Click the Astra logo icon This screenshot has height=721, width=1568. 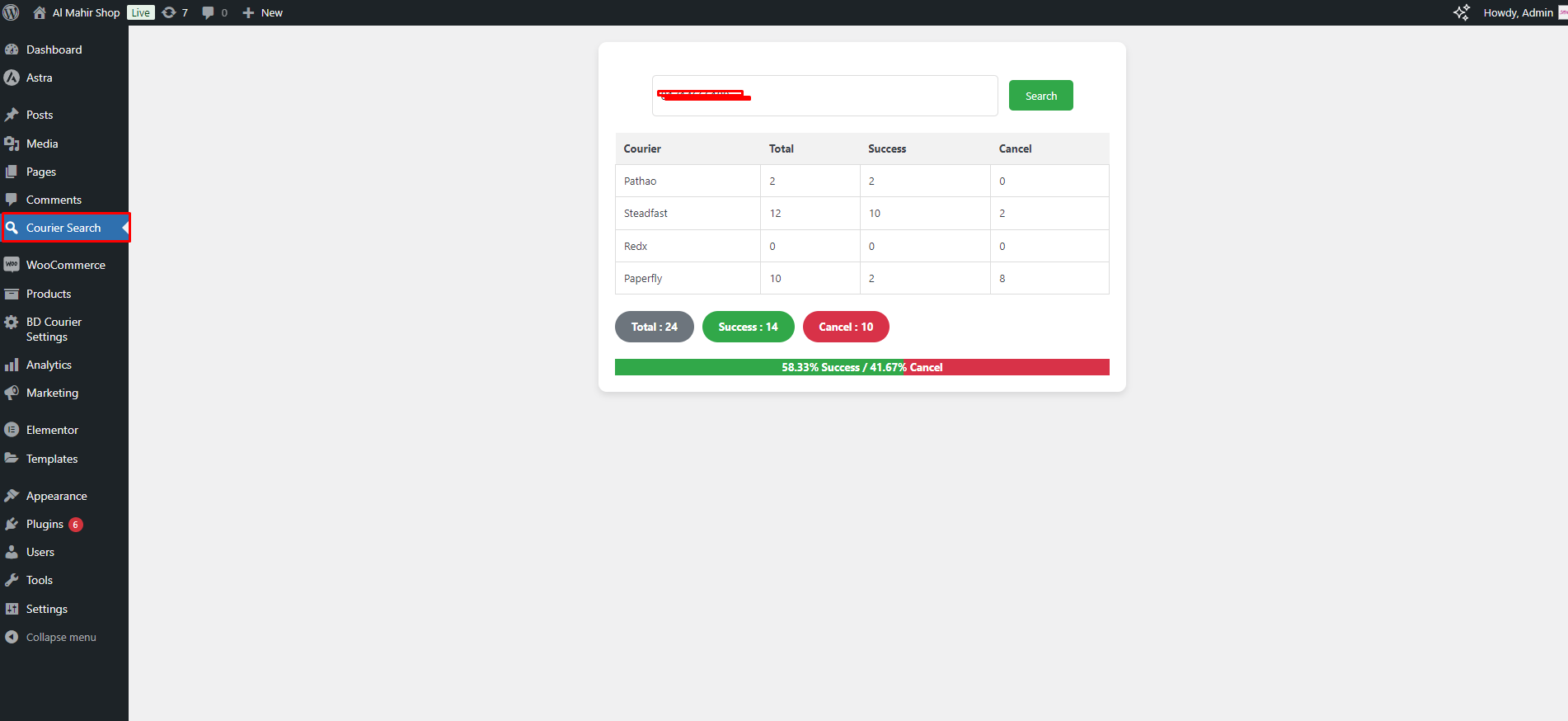pos(12,78)
